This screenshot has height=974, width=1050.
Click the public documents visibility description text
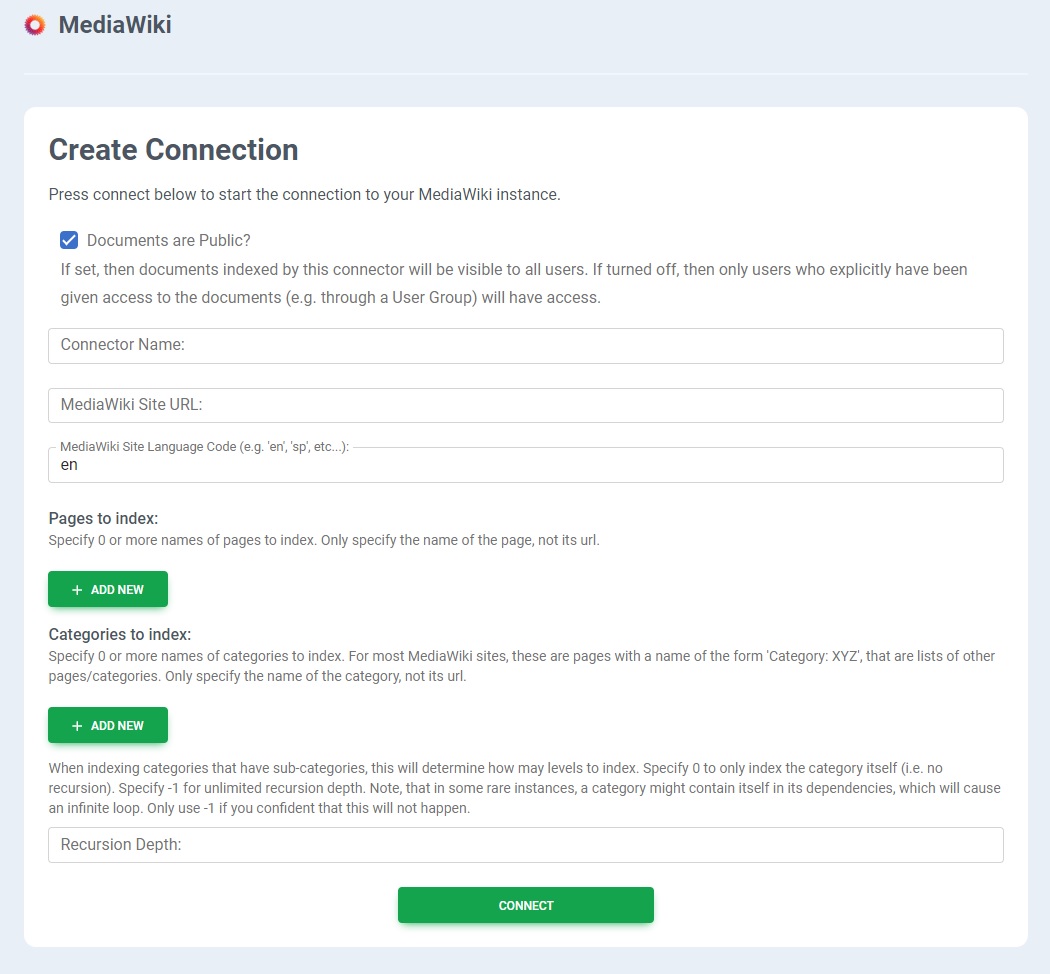(x=513, y=284)
